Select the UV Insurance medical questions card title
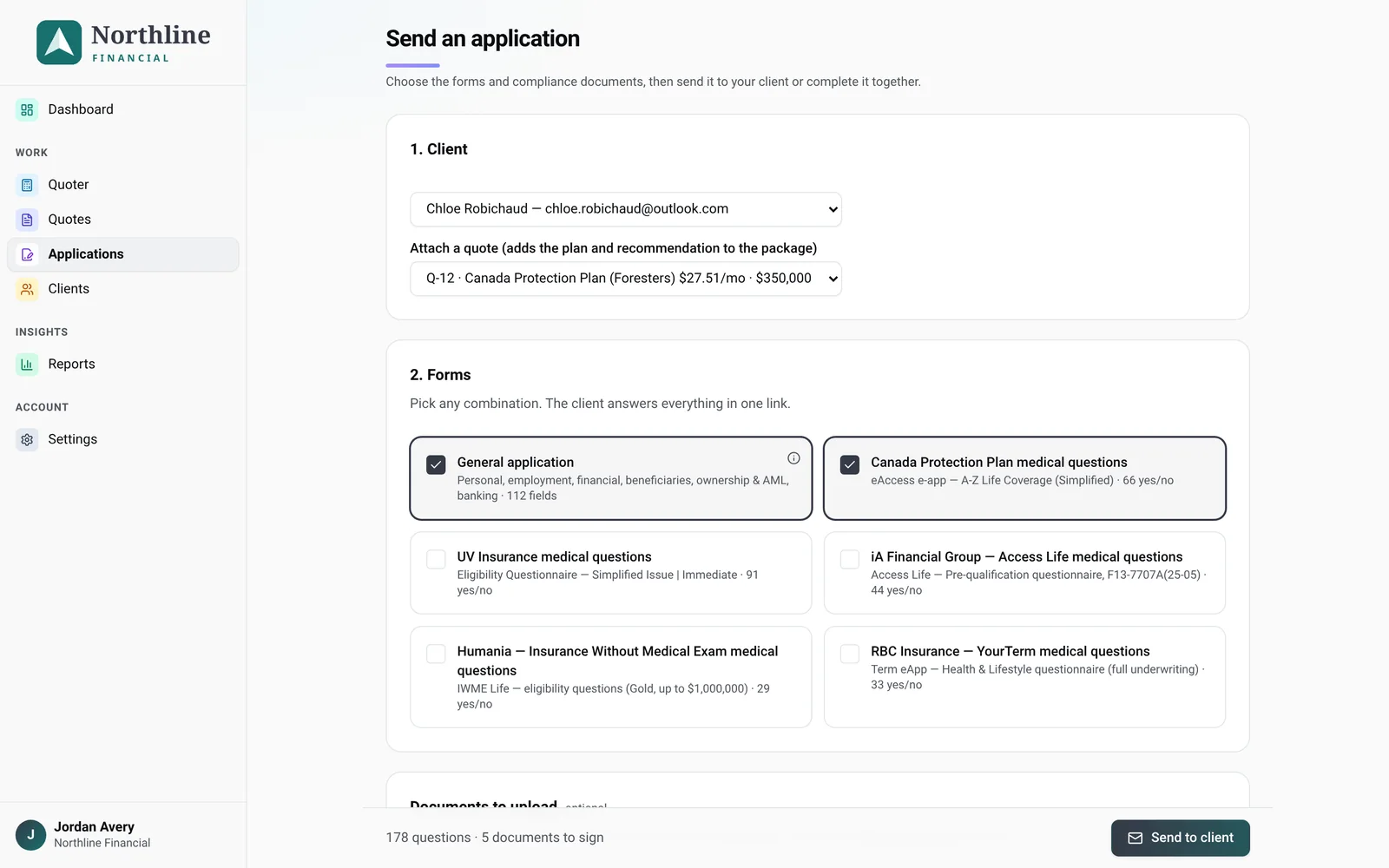1389x868 pixels. (554, 557)
